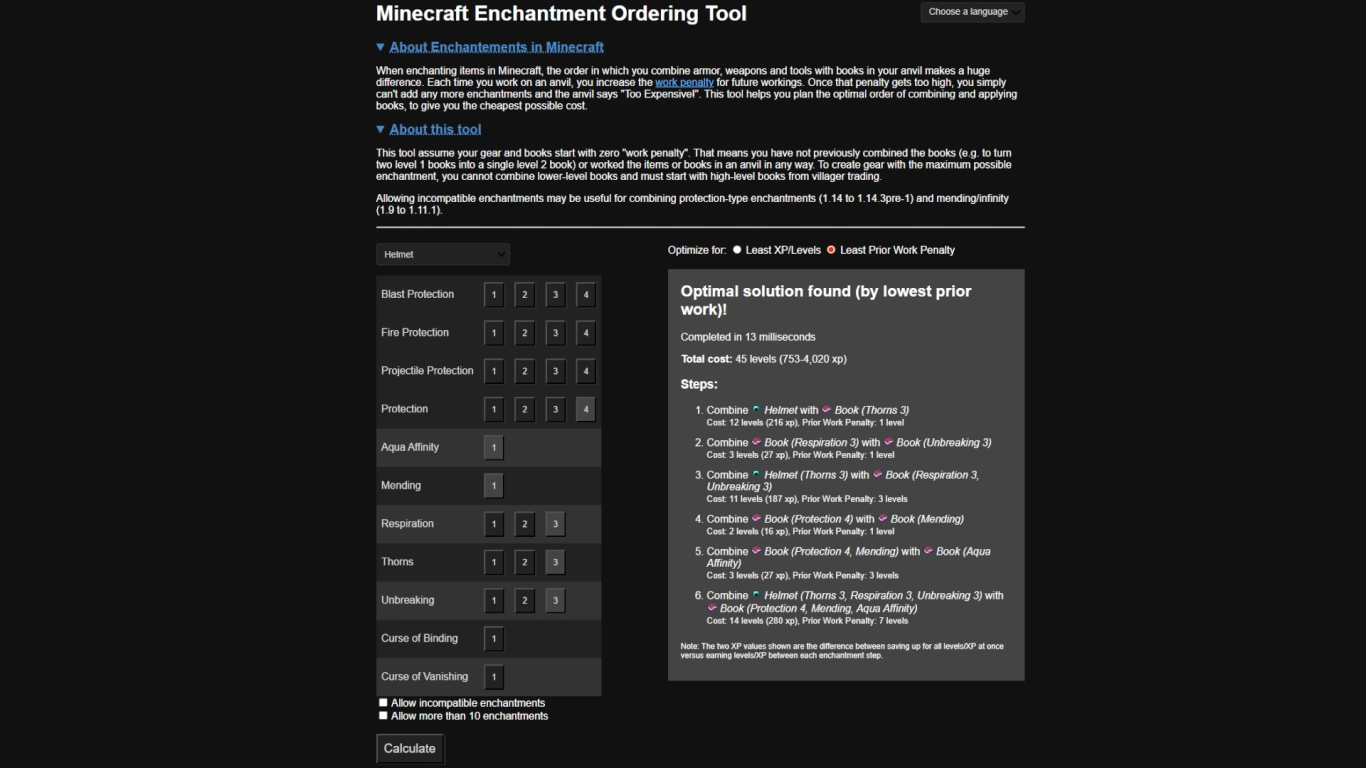The height and width of the screenshot is (768, 1366).
Task: Select the Least XP/Levels radio button
Action: [736, 250]
